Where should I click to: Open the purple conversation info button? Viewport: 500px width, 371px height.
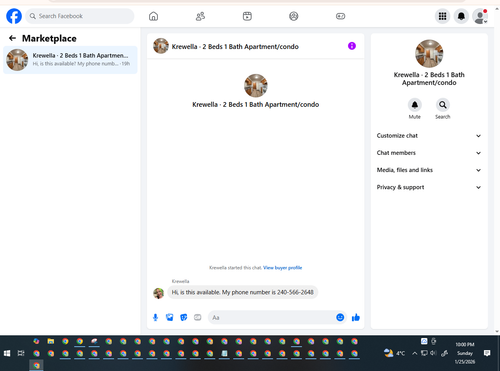click(x=352, y=46)
